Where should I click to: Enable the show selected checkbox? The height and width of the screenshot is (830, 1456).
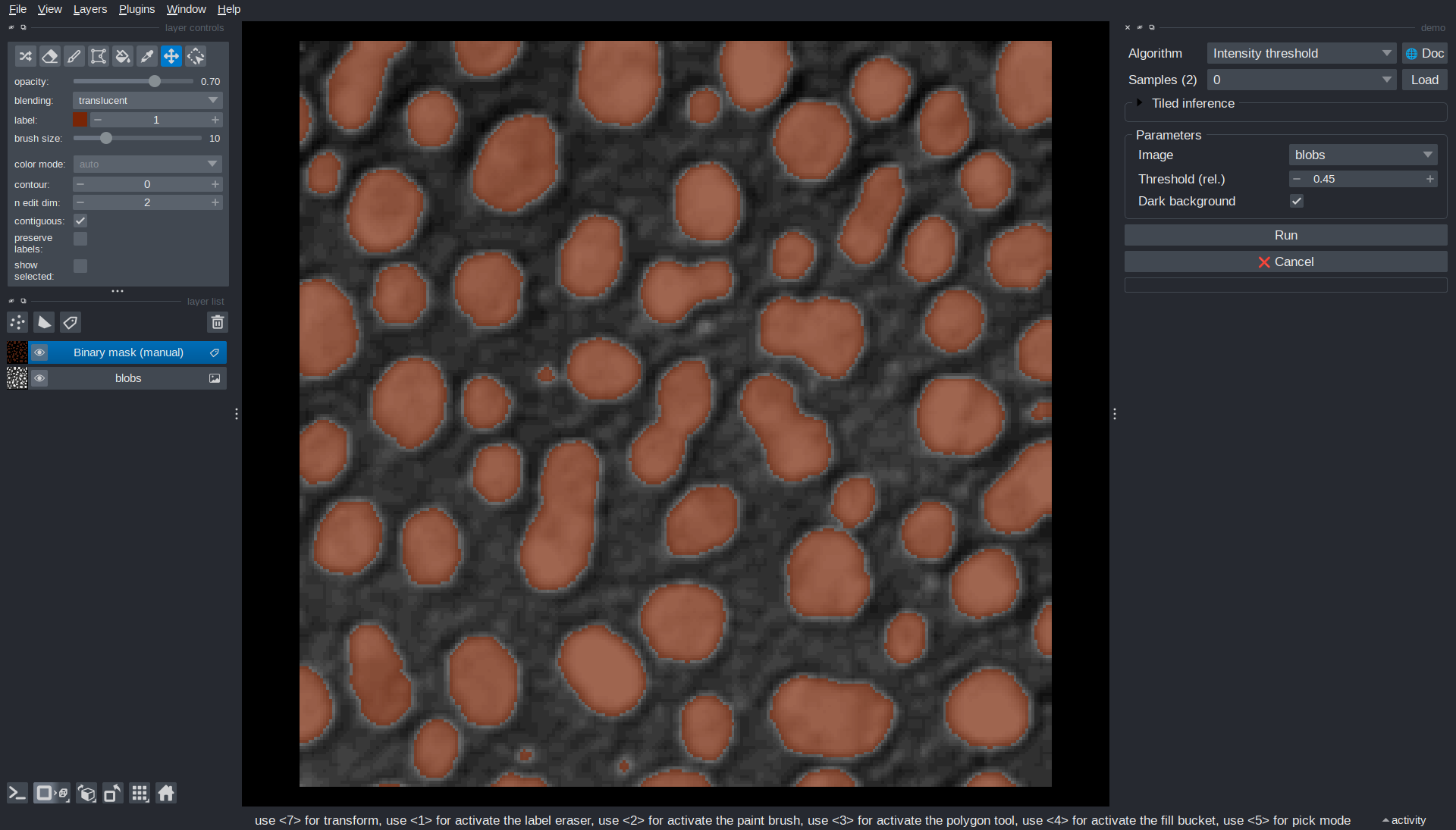pos(80,266)
